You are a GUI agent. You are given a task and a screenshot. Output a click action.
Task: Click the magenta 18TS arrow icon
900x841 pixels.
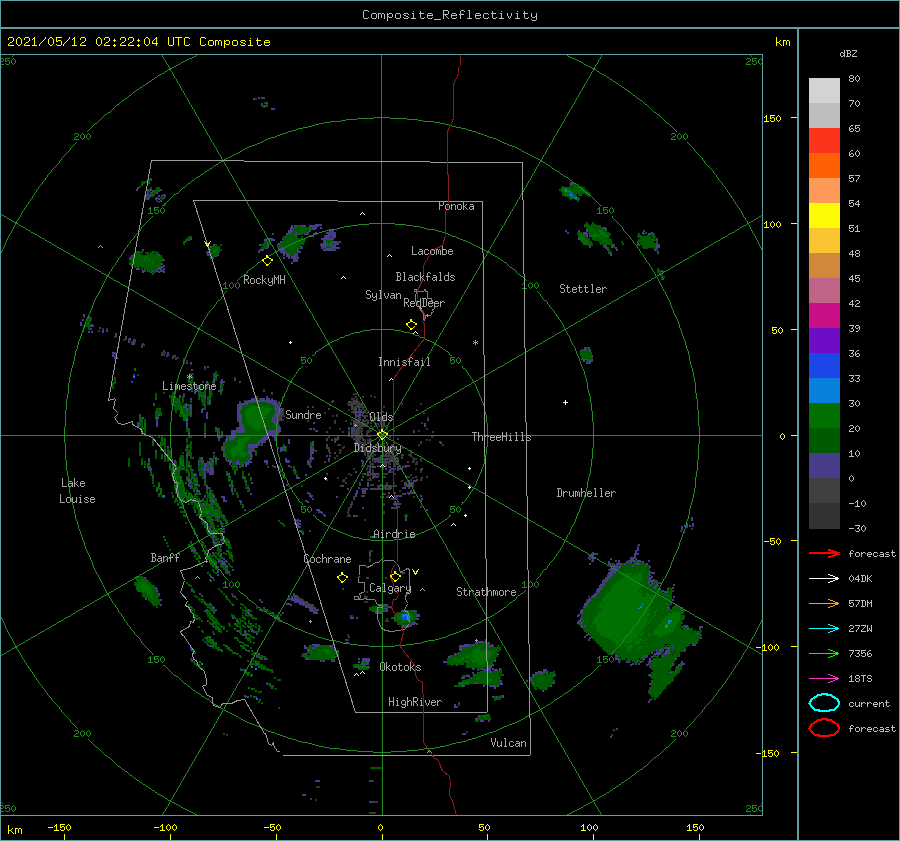click(824, 679)
